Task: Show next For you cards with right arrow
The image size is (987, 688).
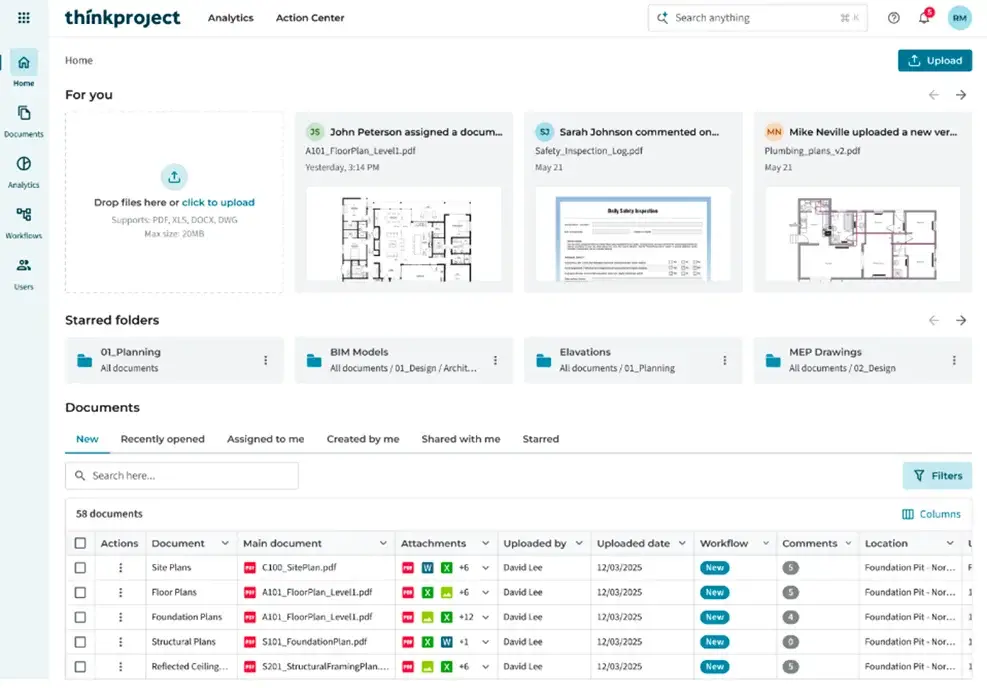Action: click(961, 95)
